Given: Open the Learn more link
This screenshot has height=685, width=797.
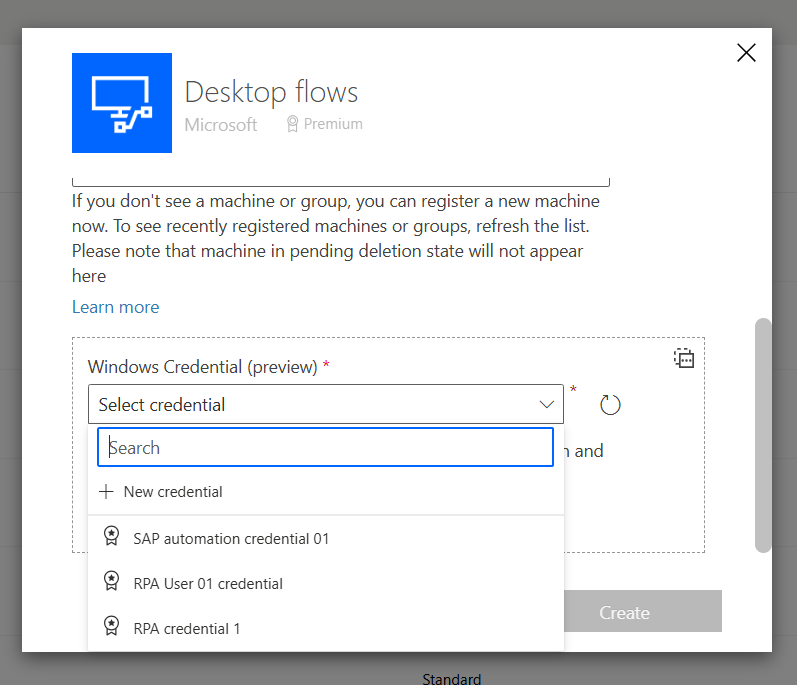Looking at the screenshot, I should [115, 307].
